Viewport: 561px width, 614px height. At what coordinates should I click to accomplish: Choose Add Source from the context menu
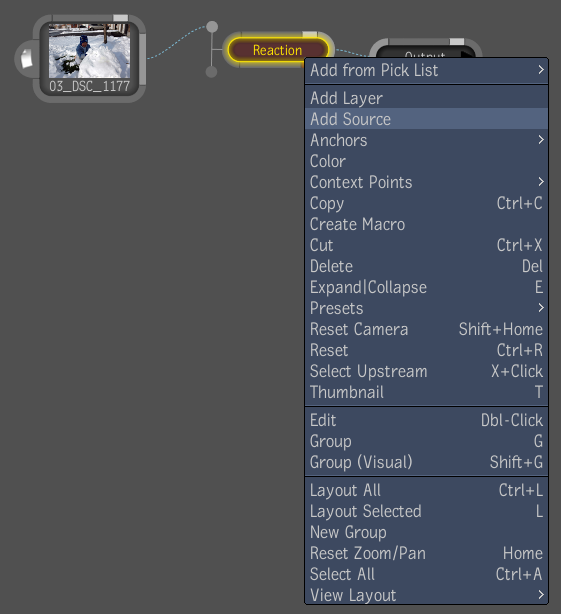426,119
